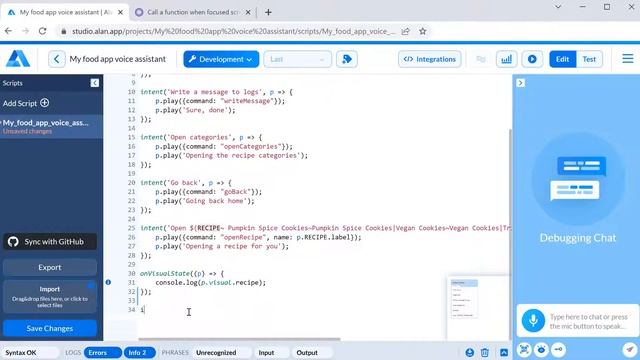Click the QR scan icon in debug chat
This screenshot has width=640, height=360.
click(524, 350)
